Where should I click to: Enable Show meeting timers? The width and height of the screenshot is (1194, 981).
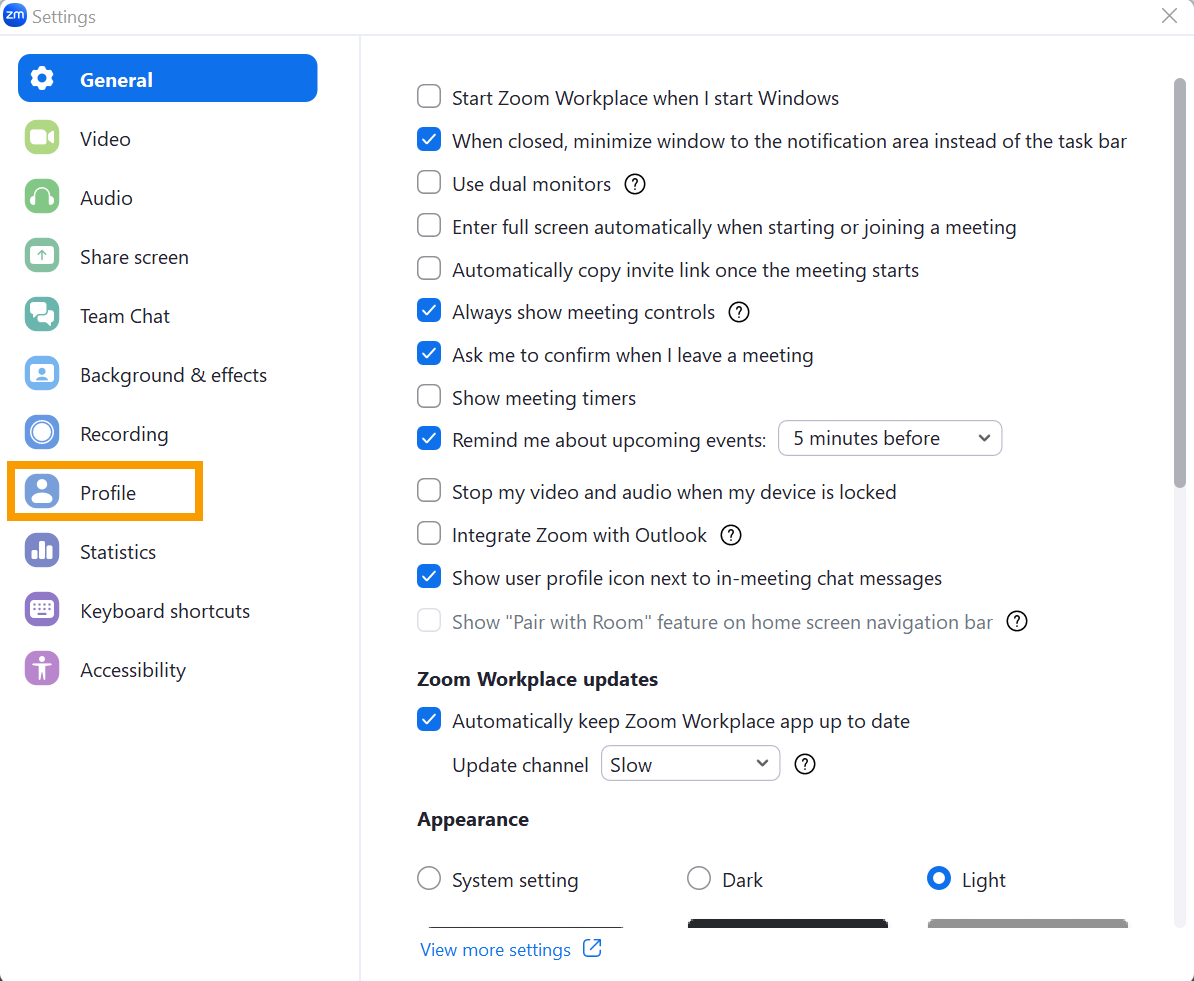coord(429,396)
